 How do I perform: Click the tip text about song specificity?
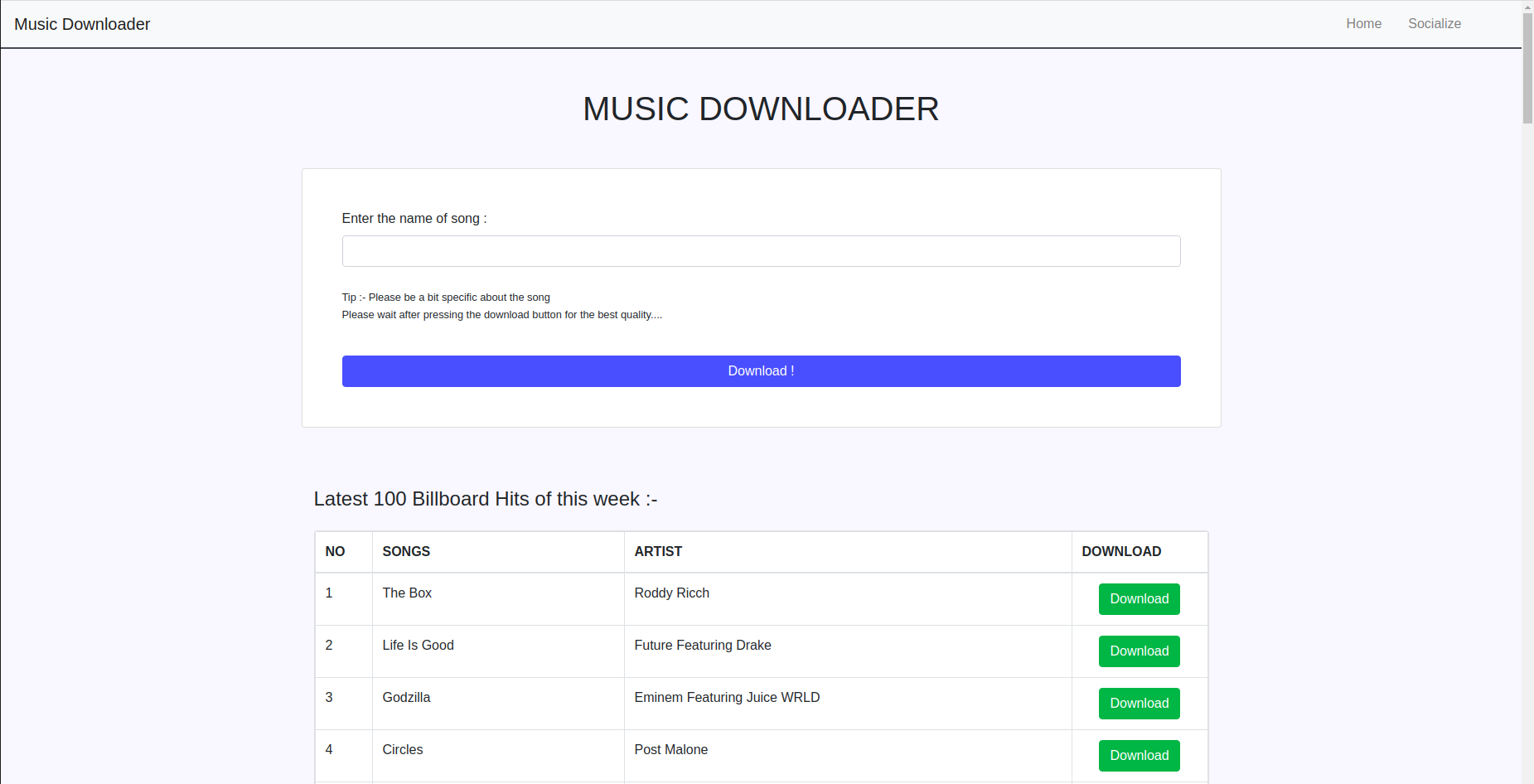446,297
